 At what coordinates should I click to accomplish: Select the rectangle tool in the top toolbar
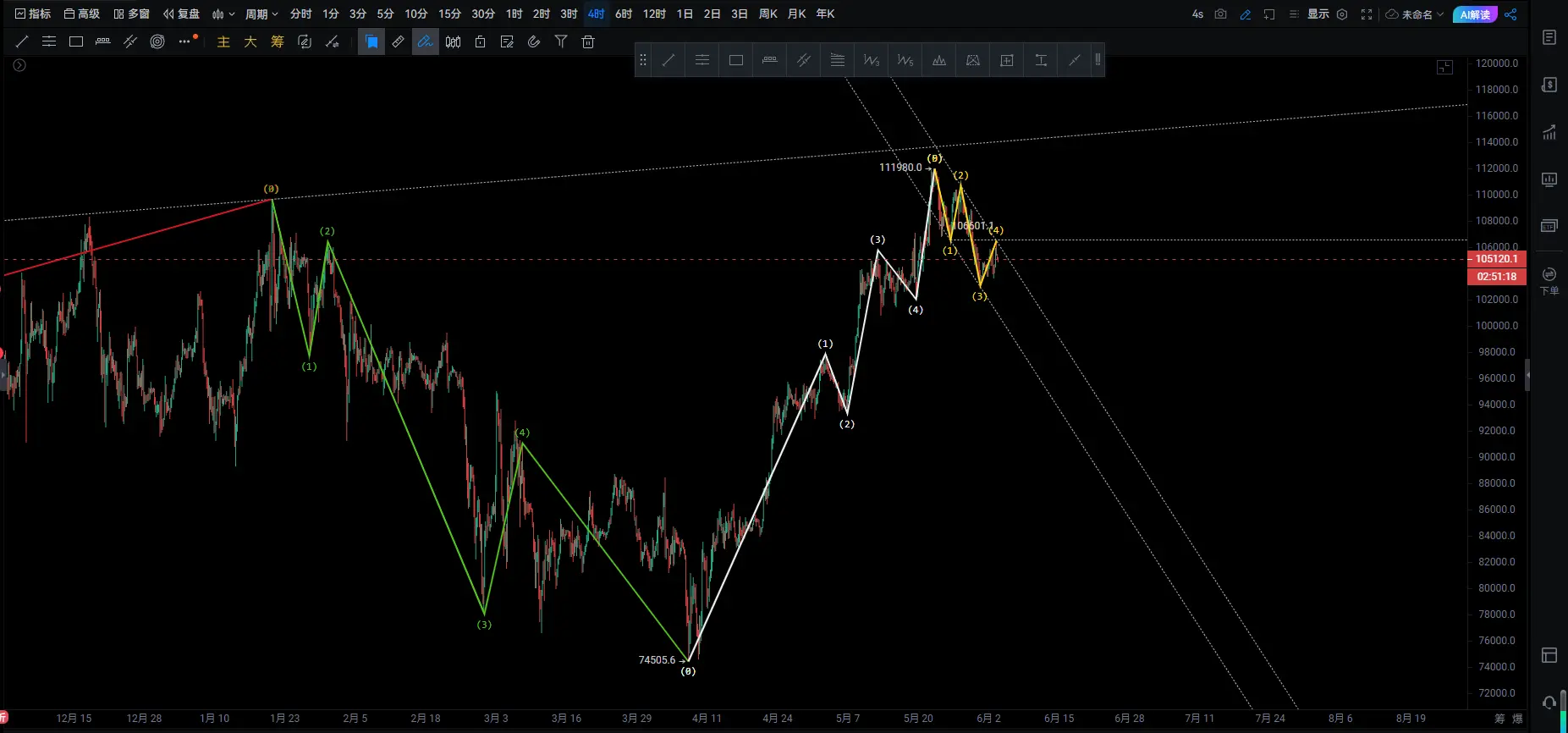point(76,41)
